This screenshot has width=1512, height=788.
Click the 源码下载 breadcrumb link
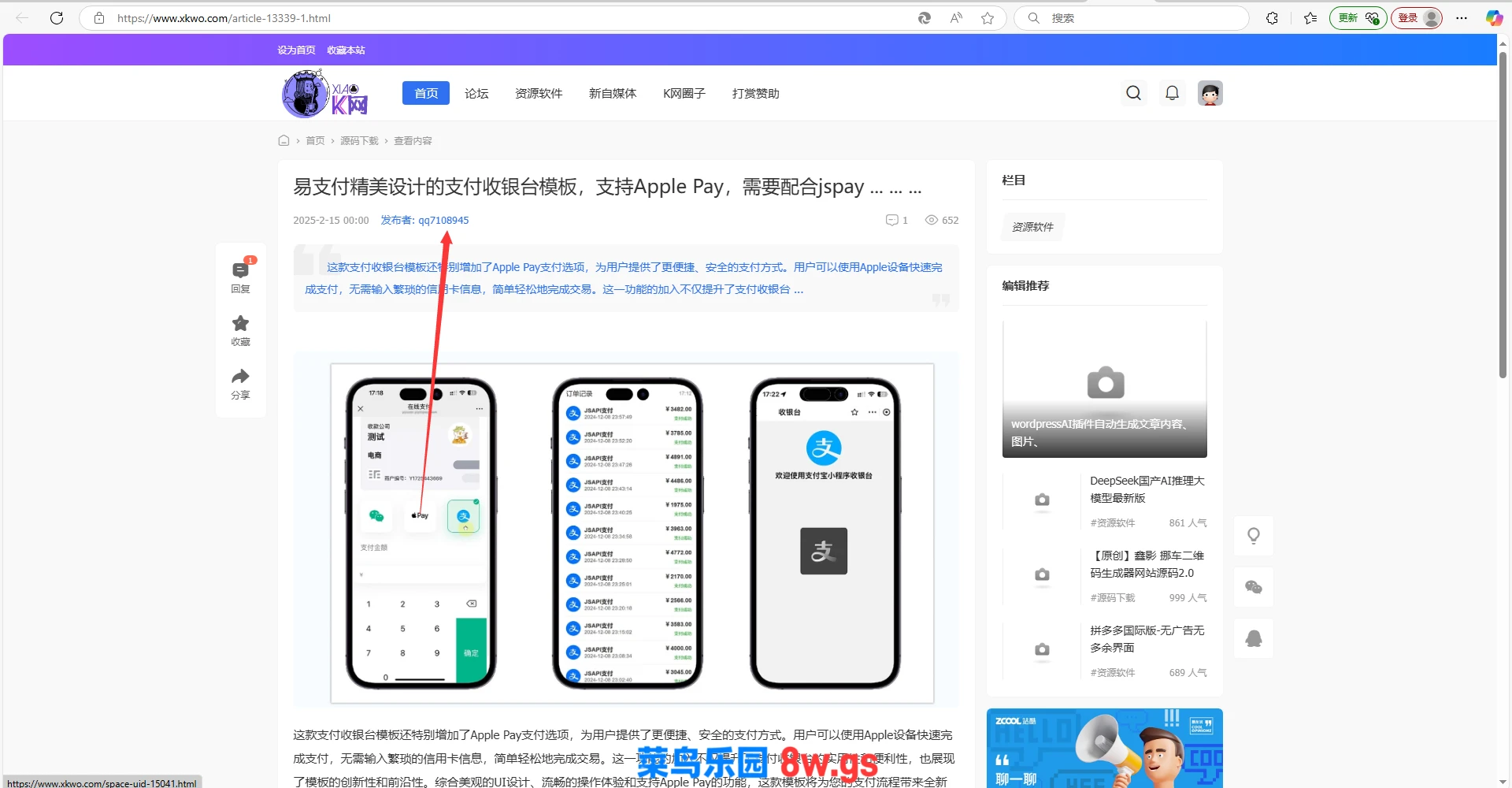359,140
